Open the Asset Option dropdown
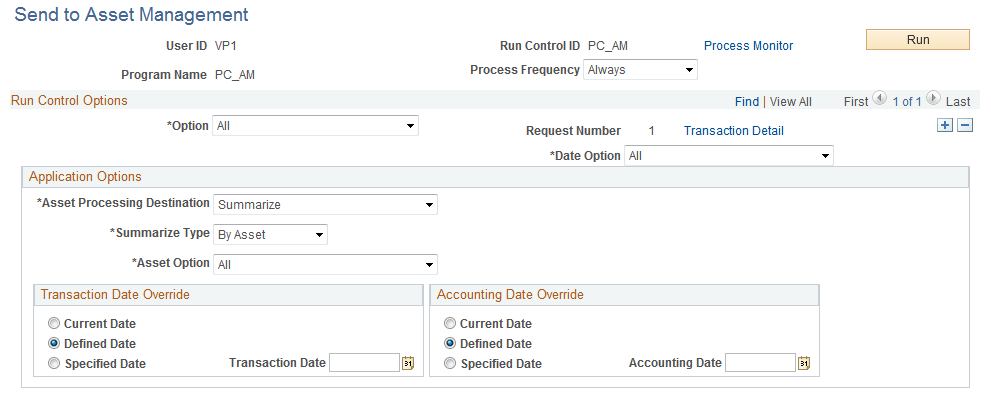This screenshot has width=991, height=401. tap(325, 265)
